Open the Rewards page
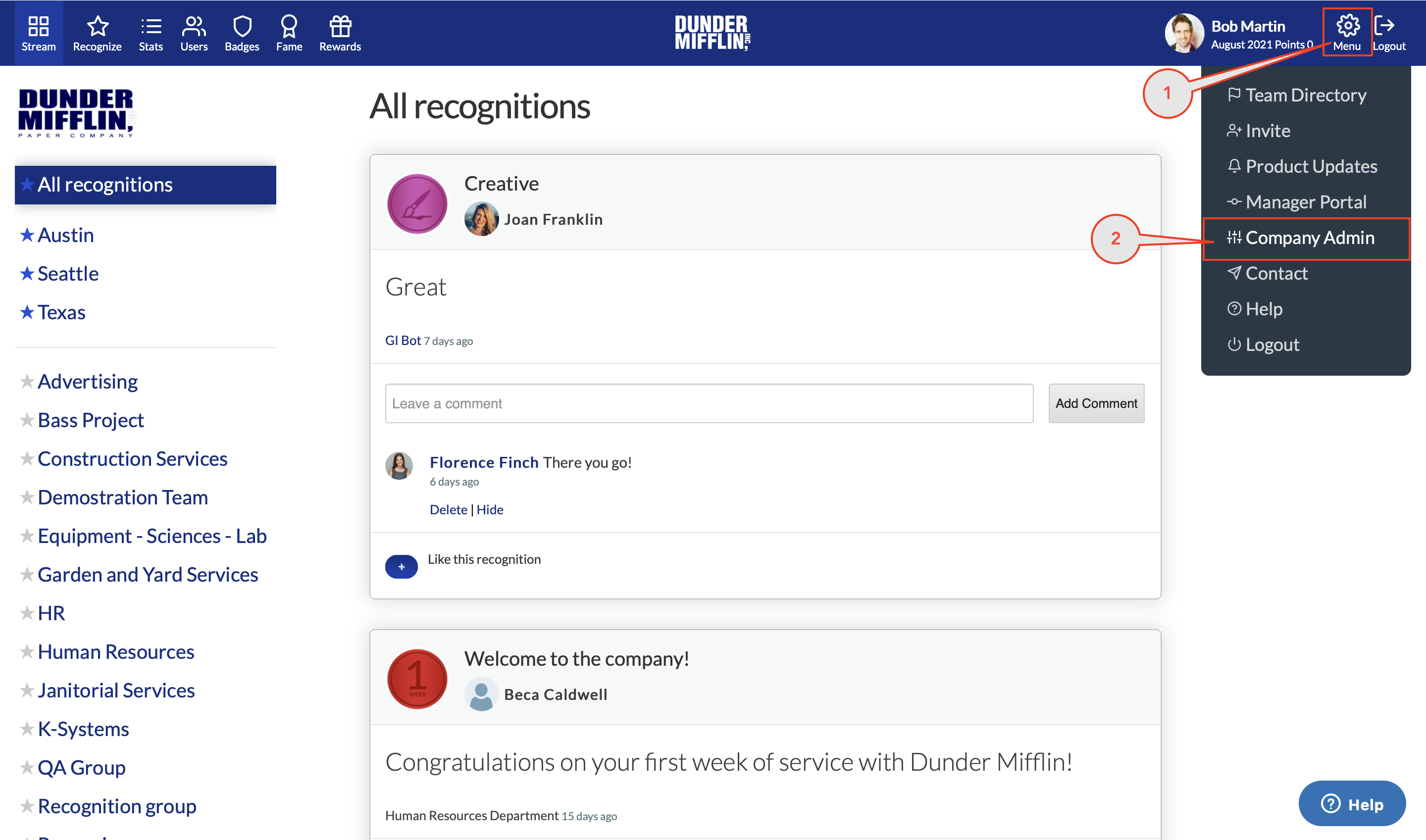The height and width of the screenshot is (840, 1426). pos(339,33)
